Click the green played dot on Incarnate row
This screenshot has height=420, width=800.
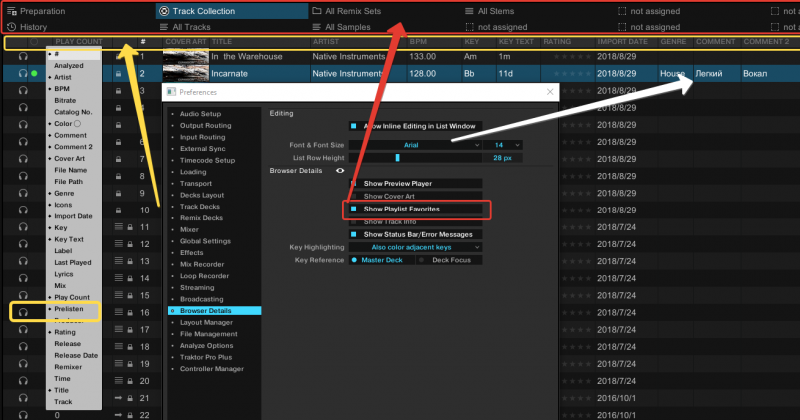pos(34,73)
